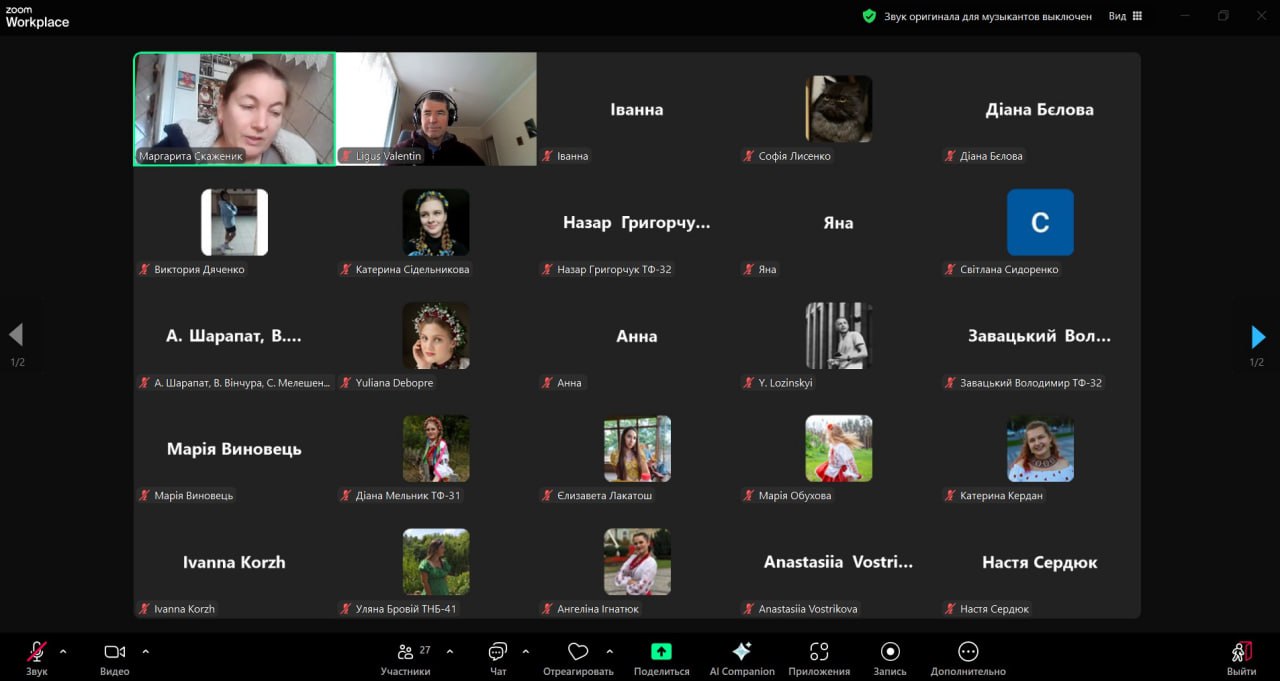Viewport: 1280px width, 681px height.
Task: Expand arrow next to Участники
Action: [x=449, y=652]
